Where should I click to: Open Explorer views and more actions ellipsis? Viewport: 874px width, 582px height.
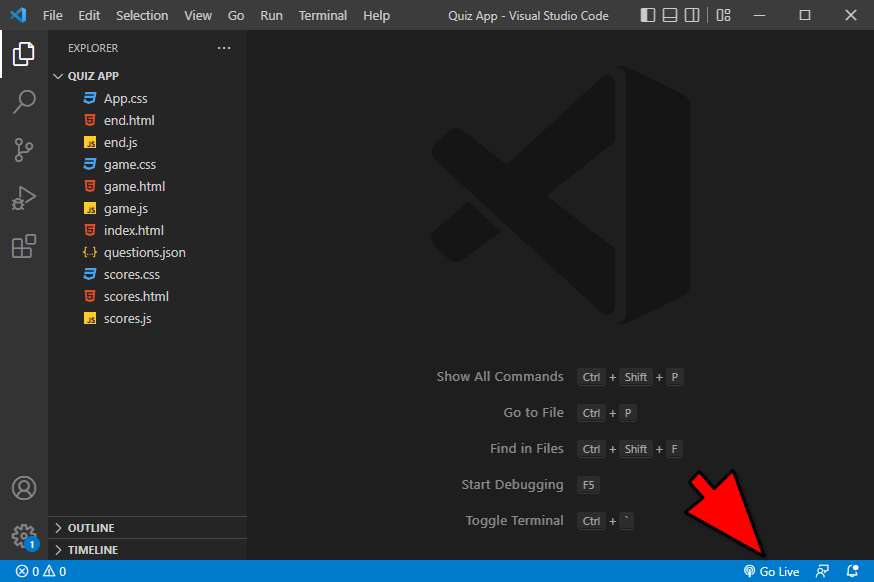coord(224,48)
